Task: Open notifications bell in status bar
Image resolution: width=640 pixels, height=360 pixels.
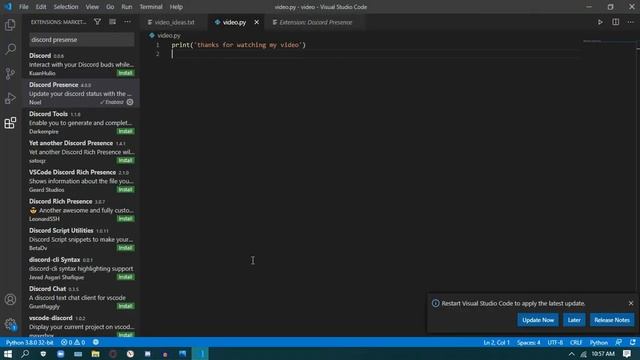Action: (x=632, y=342)
